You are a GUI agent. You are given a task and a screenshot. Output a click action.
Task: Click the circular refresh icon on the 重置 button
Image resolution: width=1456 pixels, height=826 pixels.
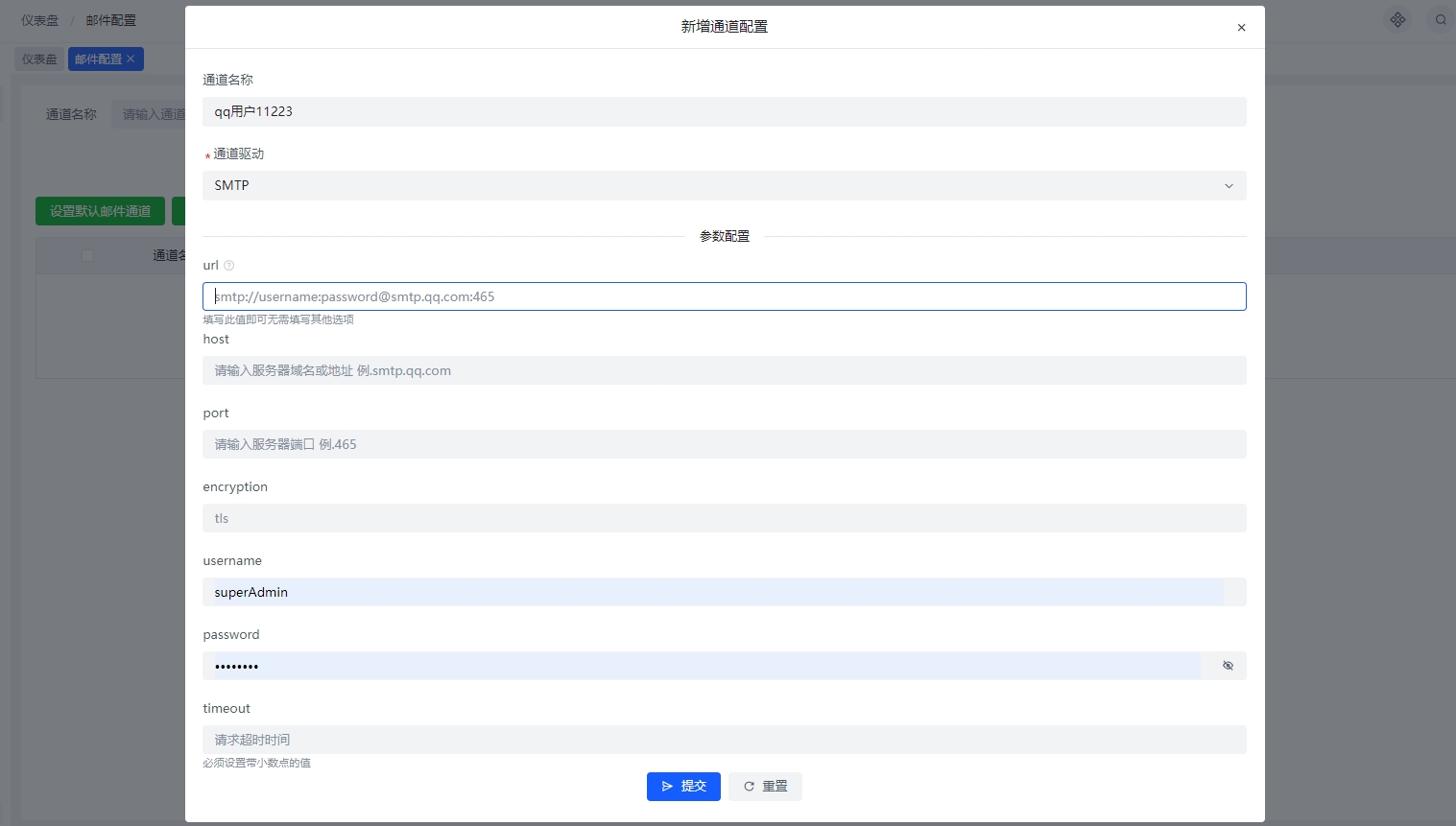(x=749, y=786)
